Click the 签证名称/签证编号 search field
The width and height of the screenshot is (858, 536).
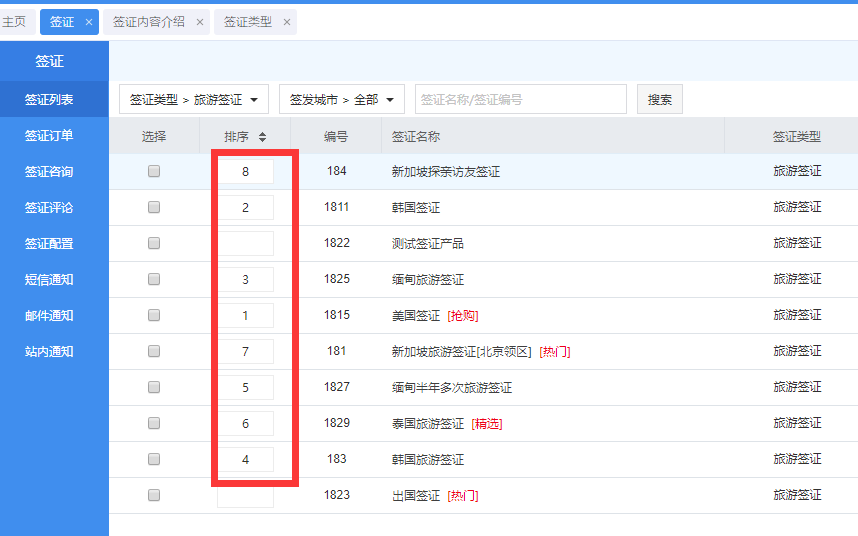[520, 99]
